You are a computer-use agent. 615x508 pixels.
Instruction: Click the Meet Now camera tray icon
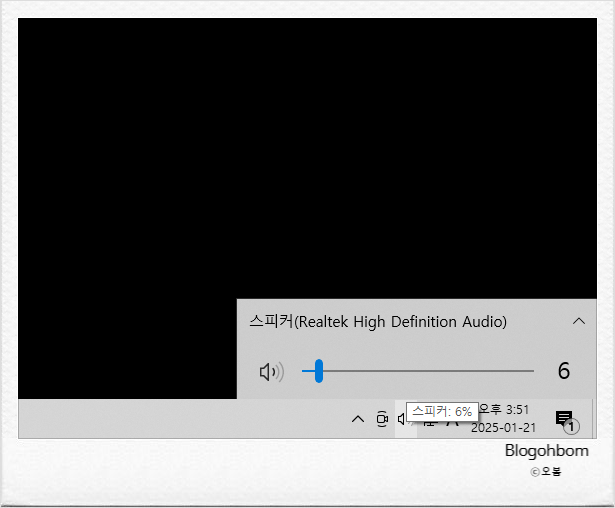(382, 419)
